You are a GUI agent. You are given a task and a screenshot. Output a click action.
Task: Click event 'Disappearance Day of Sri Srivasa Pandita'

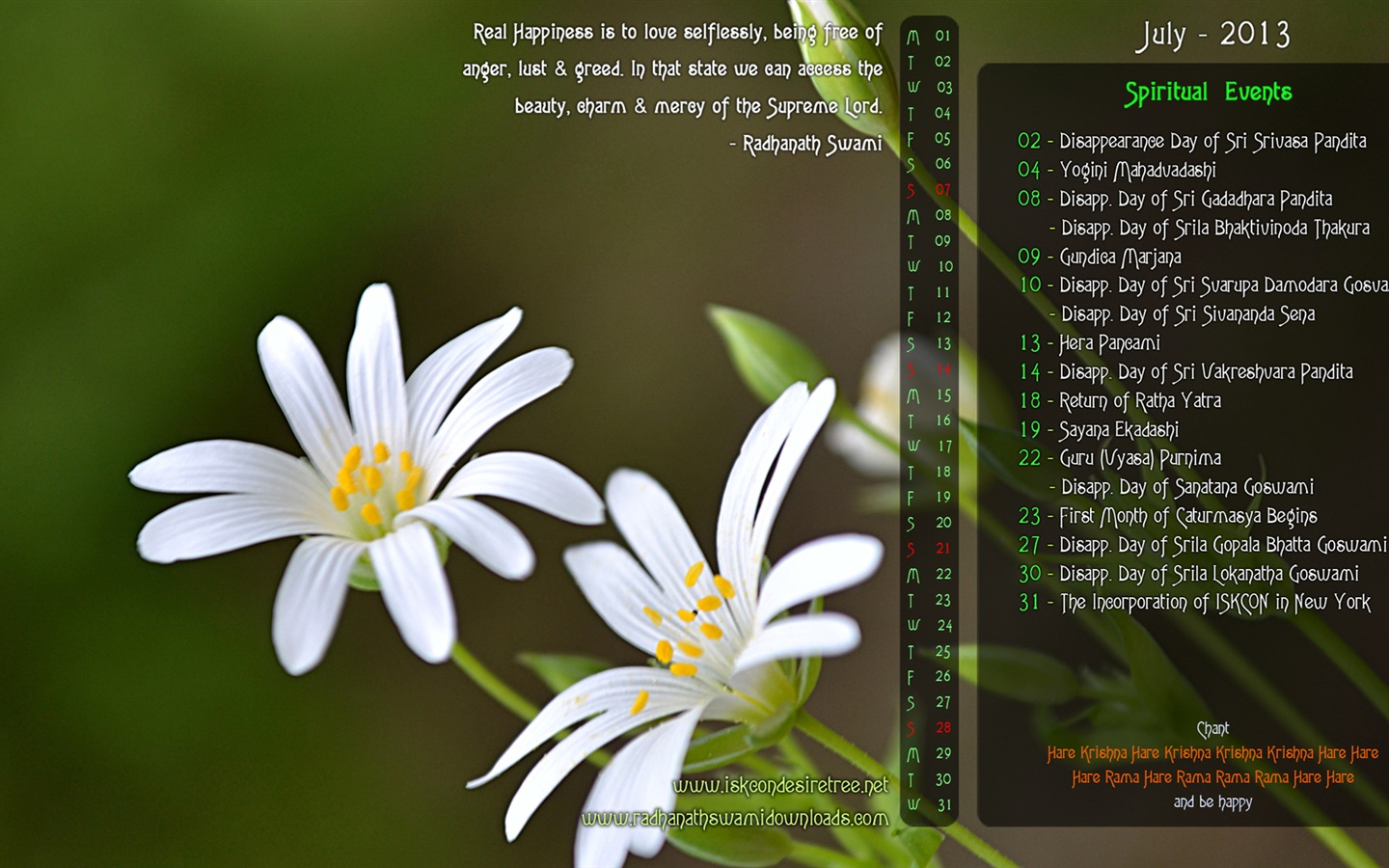point(1212,142)
